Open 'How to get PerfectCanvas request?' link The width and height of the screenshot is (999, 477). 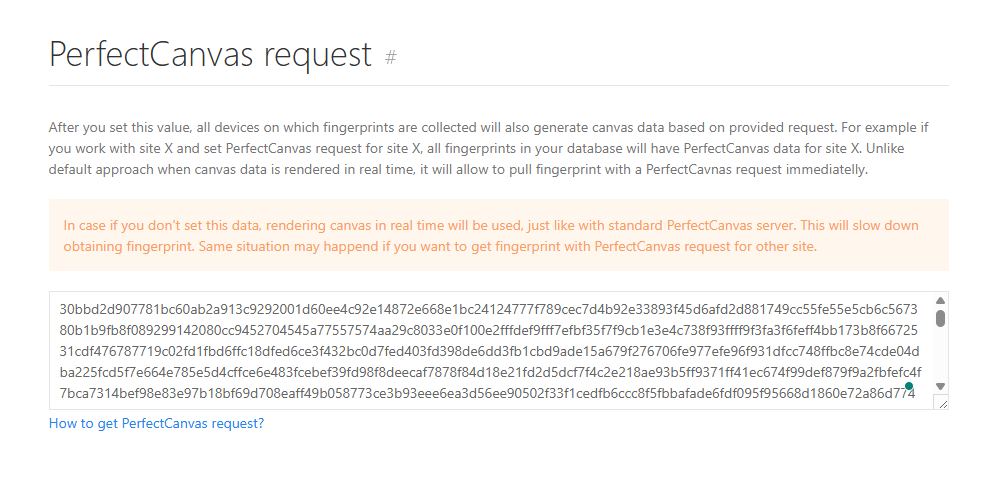pyautogui.click(x=156, y=423)
